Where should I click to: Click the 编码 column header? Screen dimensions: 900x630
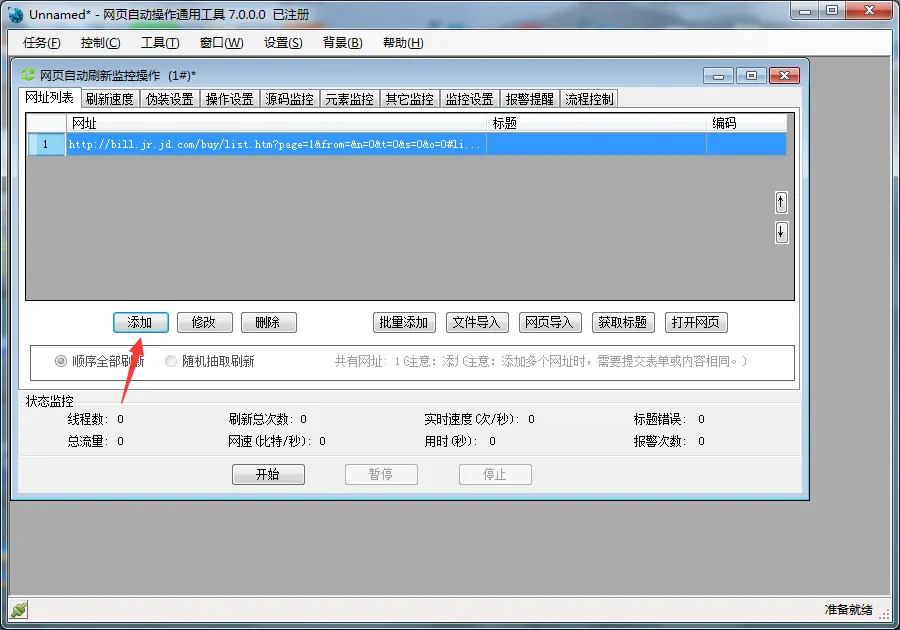pyautogui.click(x=747, y=123)
